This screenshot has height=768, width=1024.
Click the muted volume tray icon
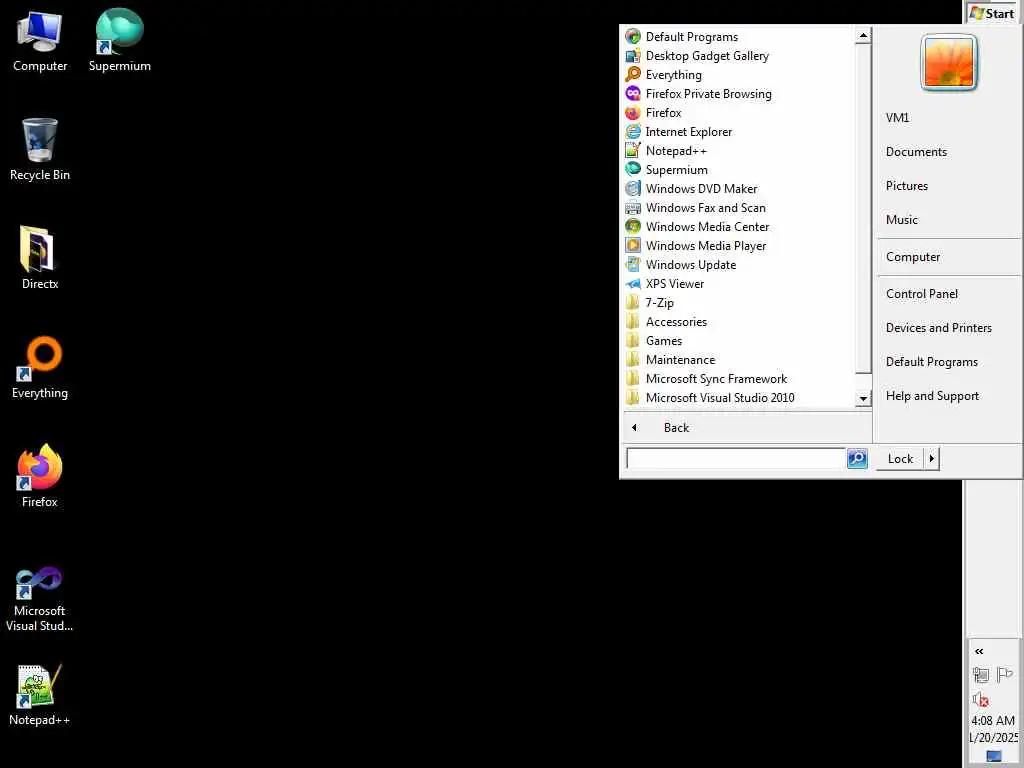coord(980,699)
